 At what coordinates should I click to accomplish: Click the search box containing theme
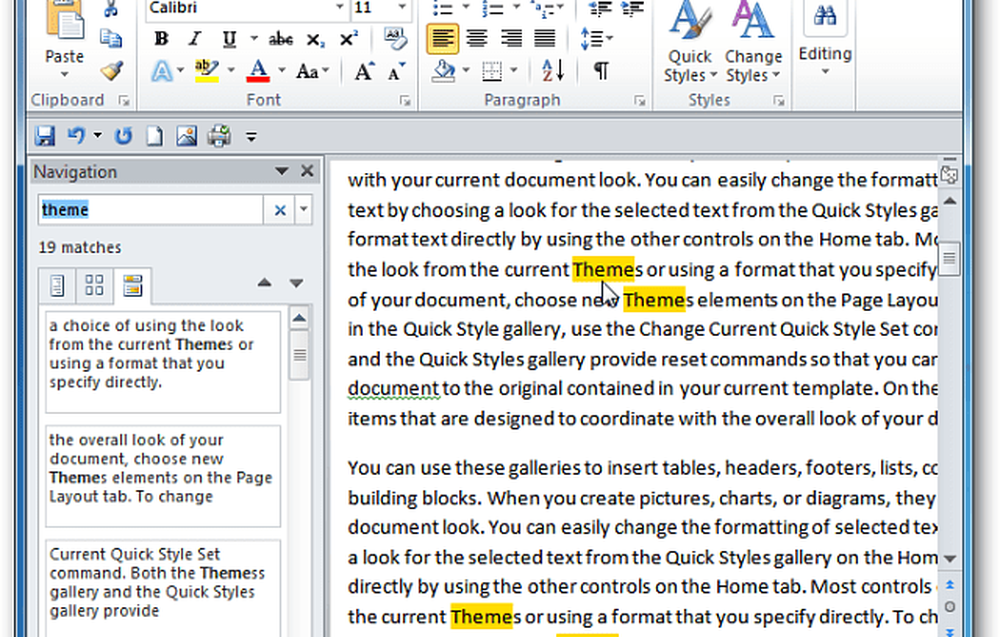coord(150,210)
